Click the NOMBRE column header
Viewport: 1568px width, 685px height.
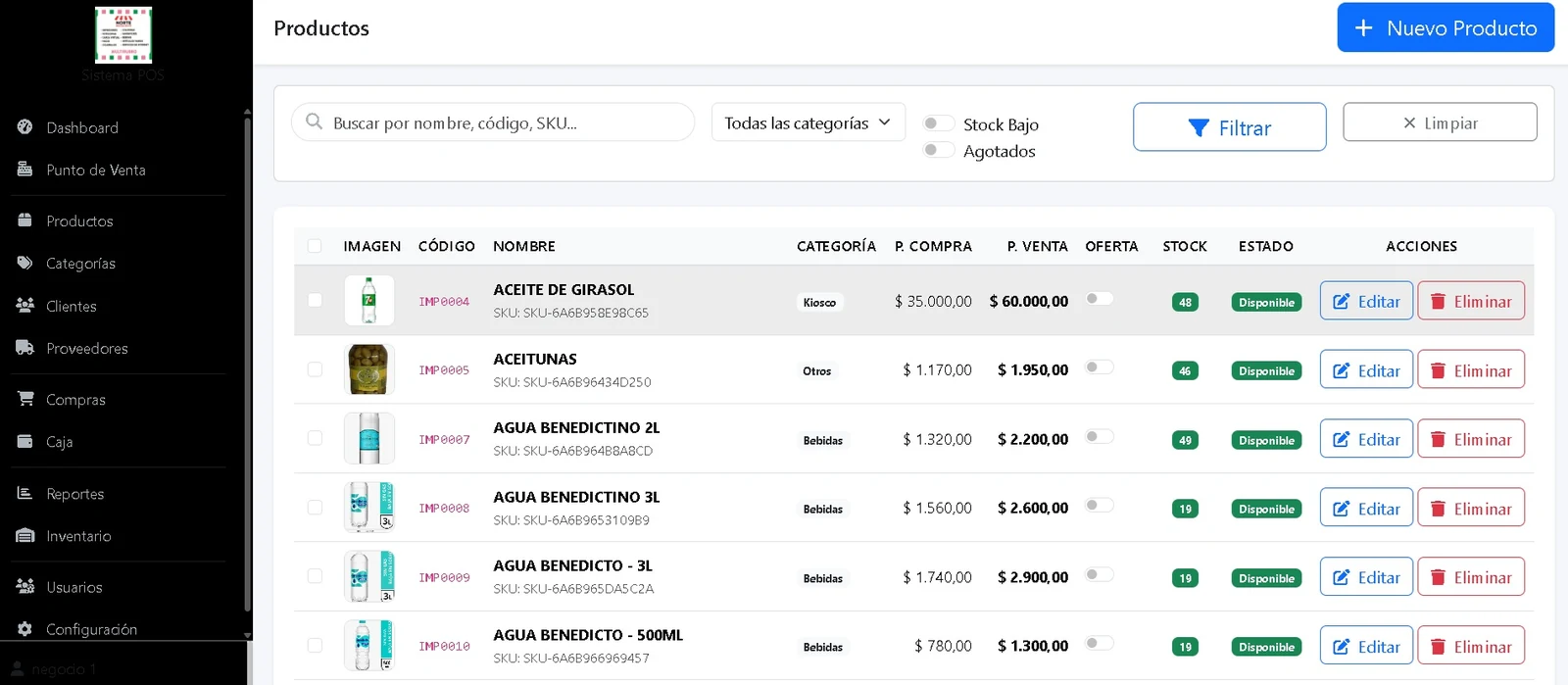pos(524,246)
